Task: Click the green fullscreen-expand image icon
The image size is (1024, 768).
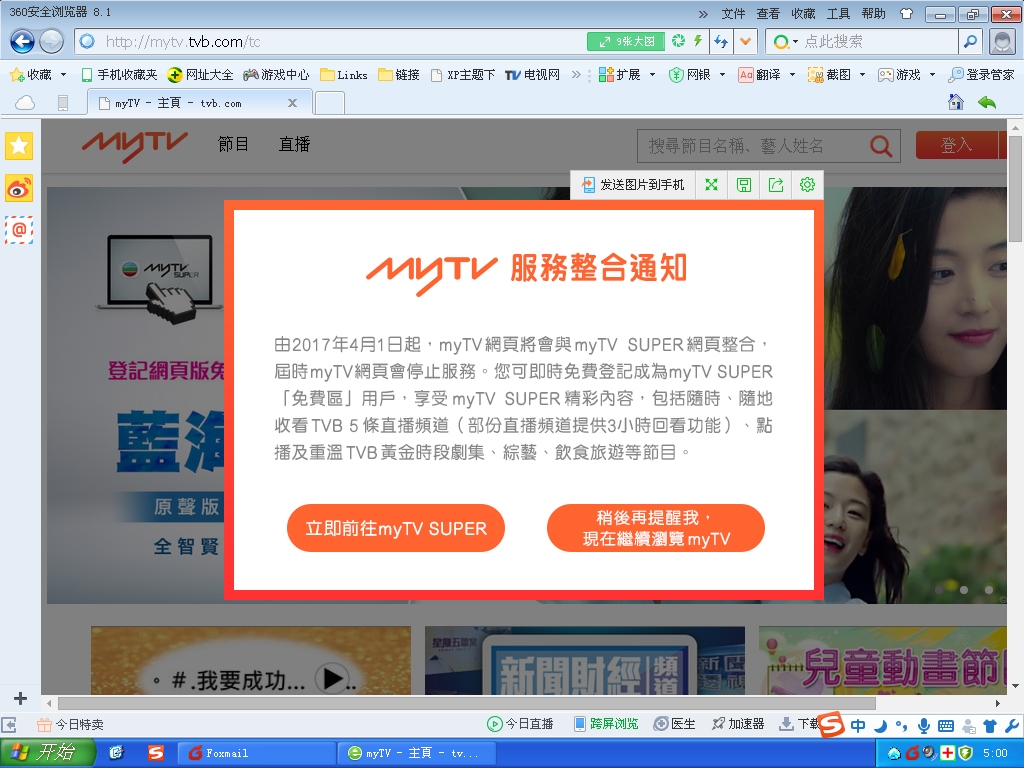Action: coord(712,185)
